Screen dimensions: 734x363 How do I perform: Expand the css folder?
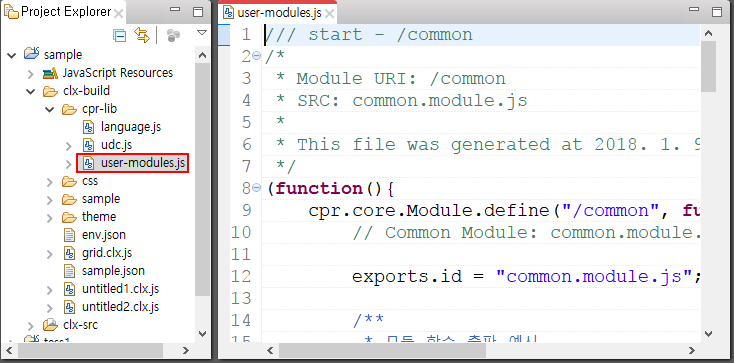[50, 181]
